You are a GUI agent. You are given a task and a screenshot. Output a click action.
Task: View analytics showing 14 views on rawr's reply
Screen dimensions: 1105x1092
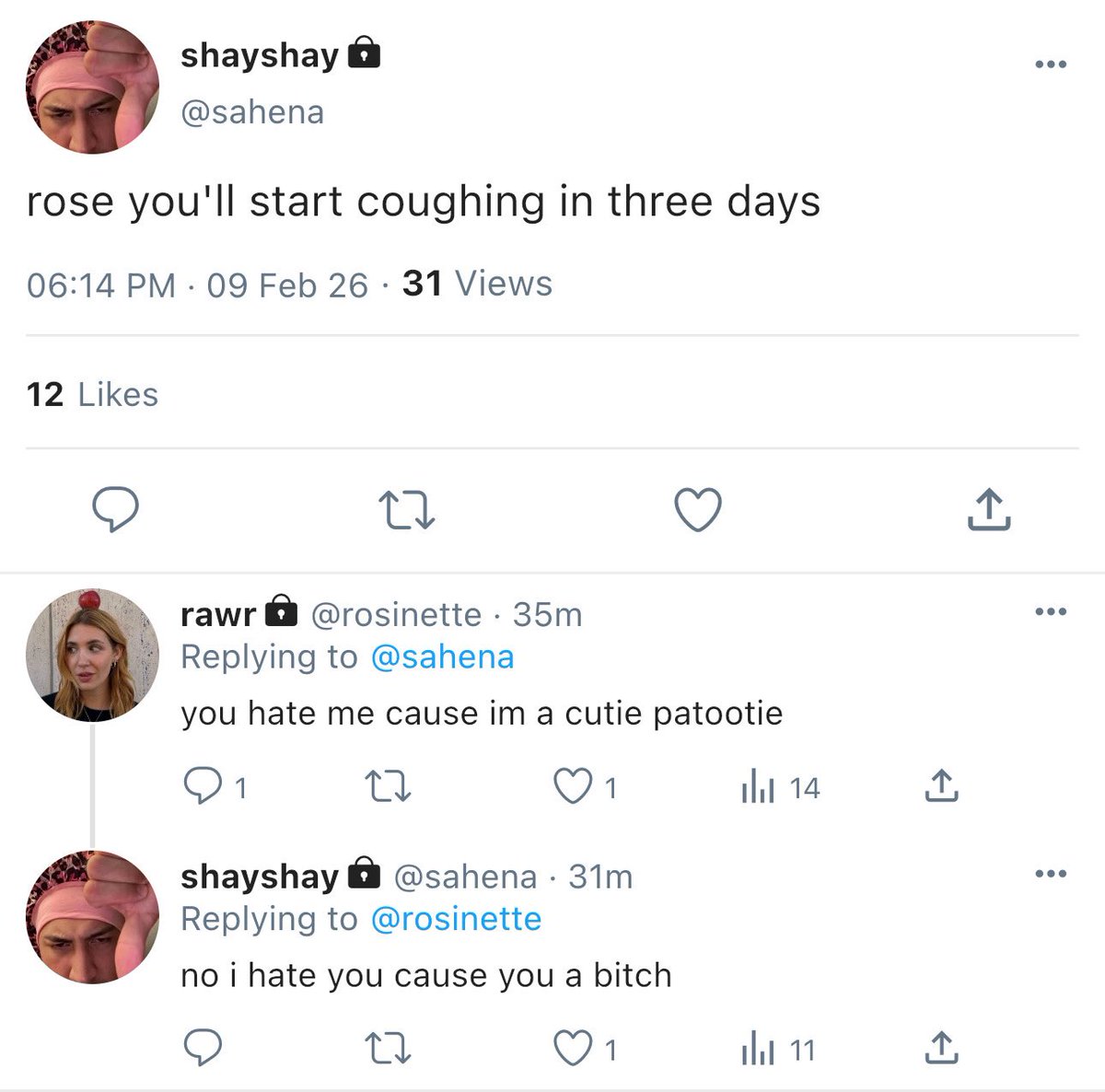pyautogui.click(x=780, y=787)
